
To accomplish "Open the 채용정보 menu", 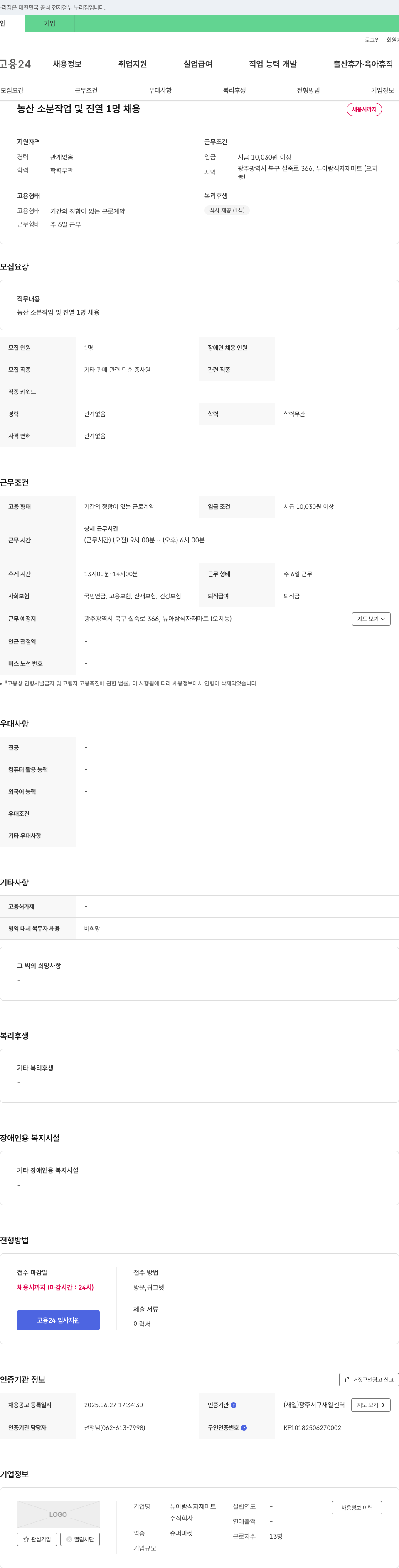I will [x=67, y=64].
